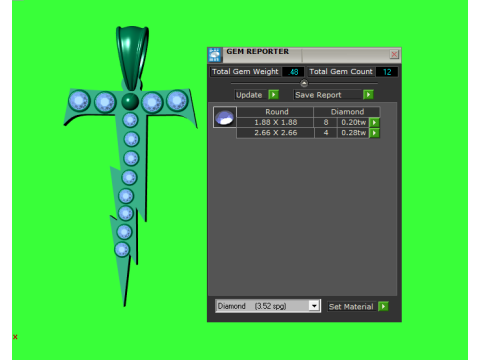Click the red X marker in viewport corner

pyautogui.click(x=15, y=337)
